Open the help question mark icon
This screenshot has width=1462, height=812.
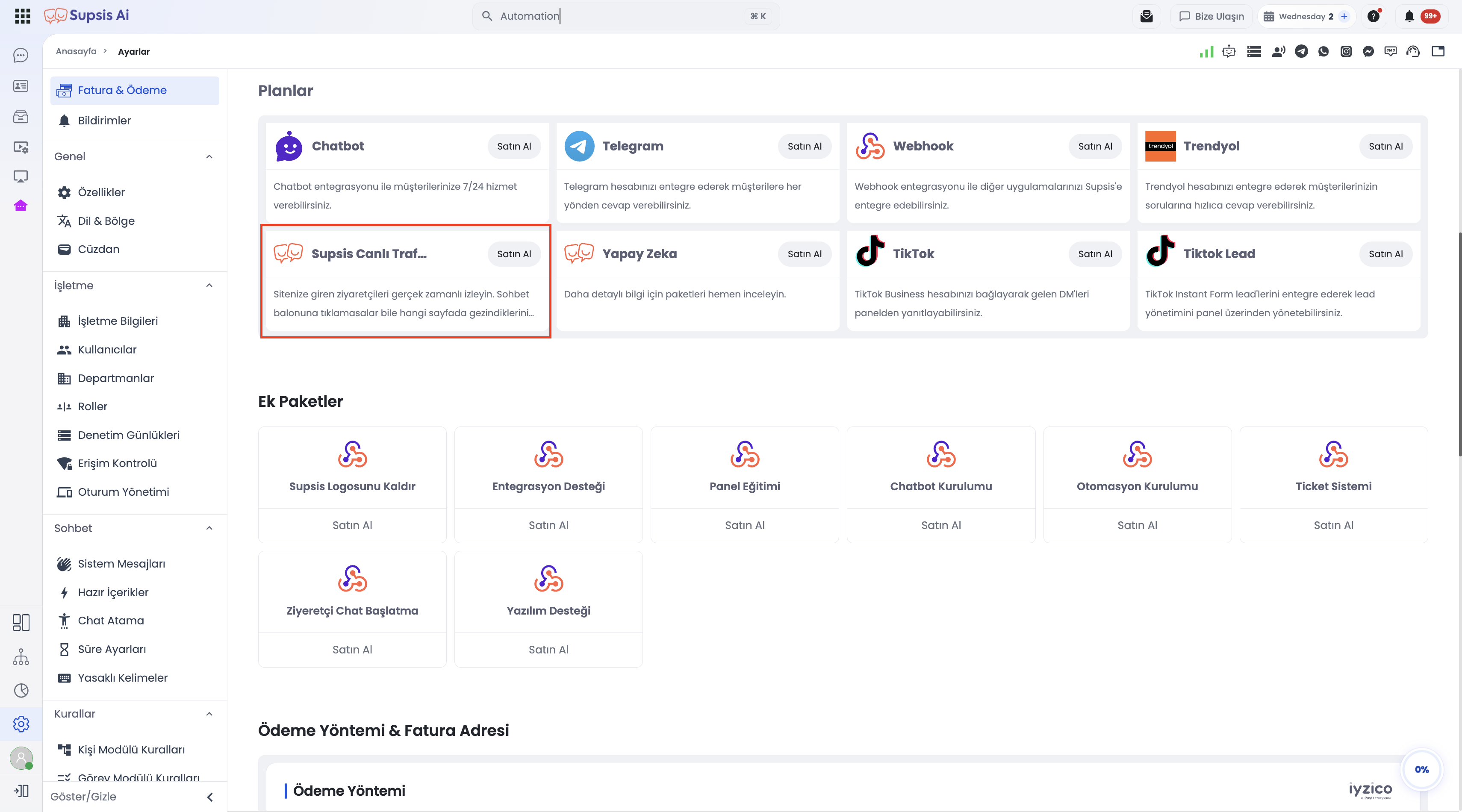pos(1374,17)
